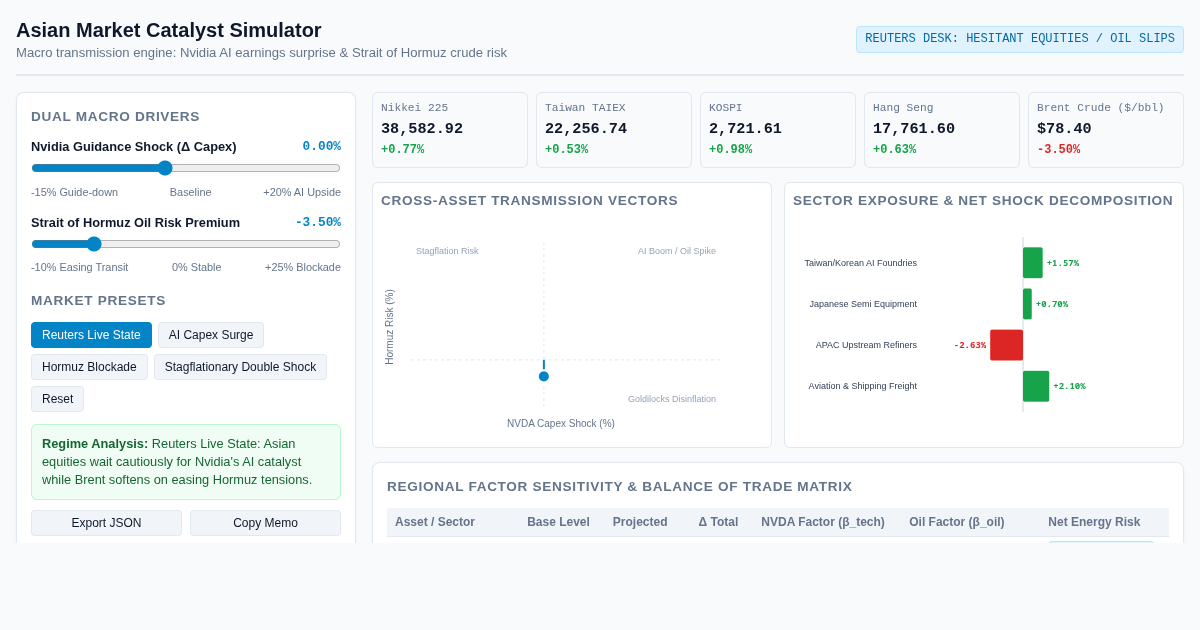Click the NVDA Capex Shock (%) axis label
The width and height of the screenshot is (1200, 630).
(x=561, y=424)
